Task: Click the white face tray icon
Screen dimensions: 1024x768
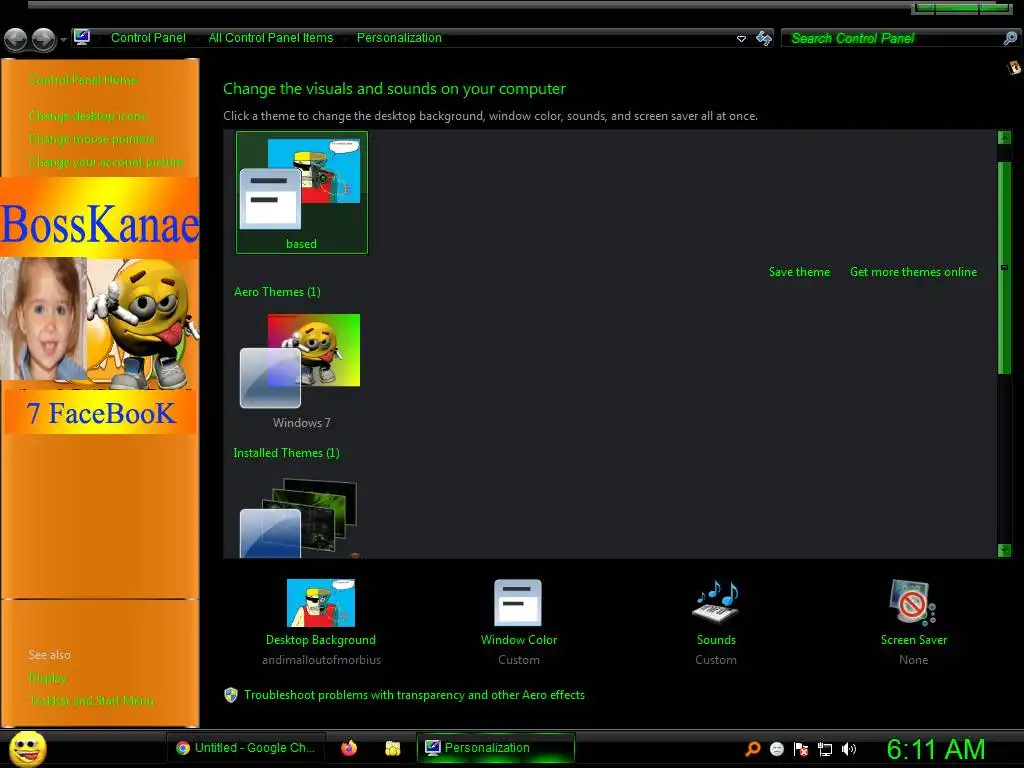Action: [776, 749]
